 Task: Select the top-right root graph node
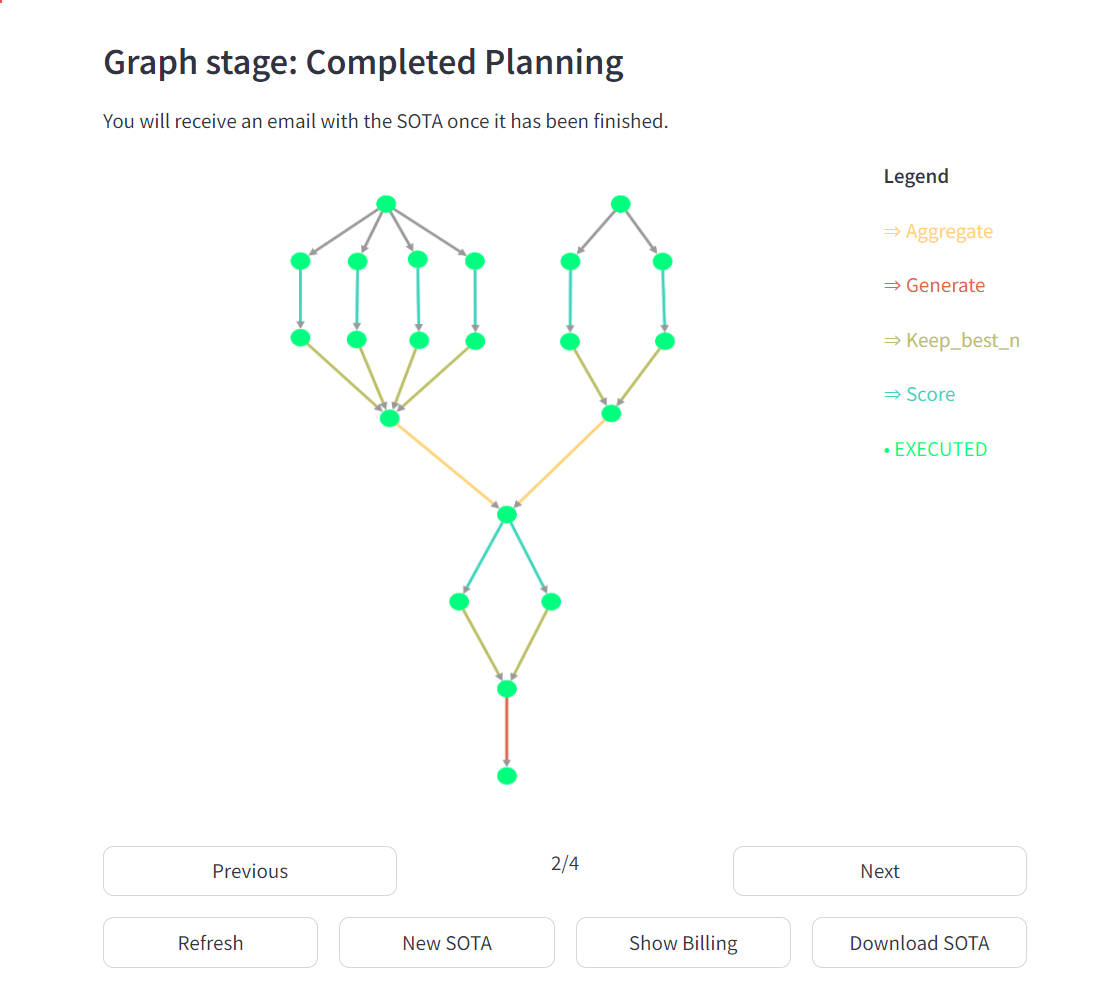[620, 205]
